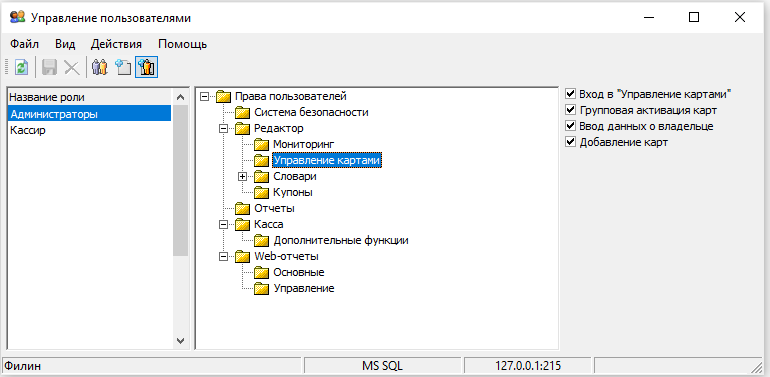Select the Отчеты tree item

point(274,208)
